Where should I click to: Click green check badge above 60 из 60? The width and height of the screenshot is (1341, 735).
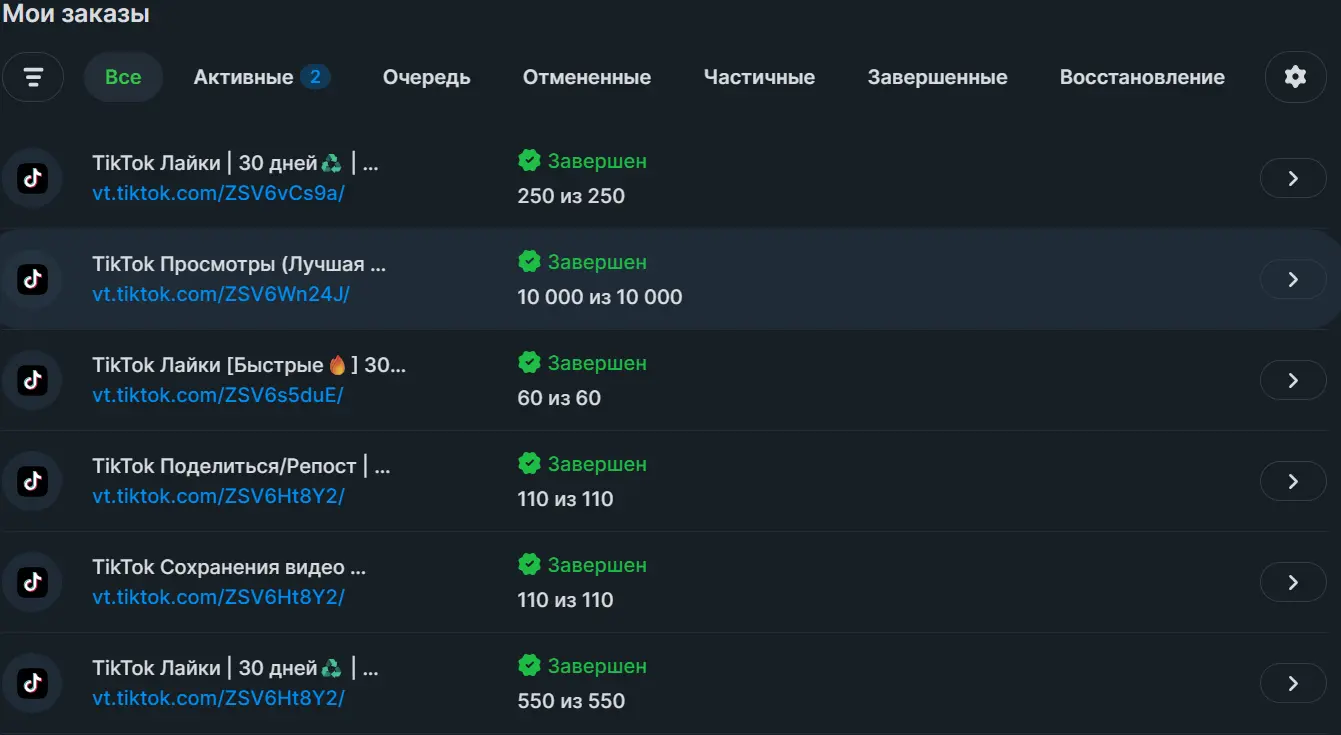pos(529,362)
